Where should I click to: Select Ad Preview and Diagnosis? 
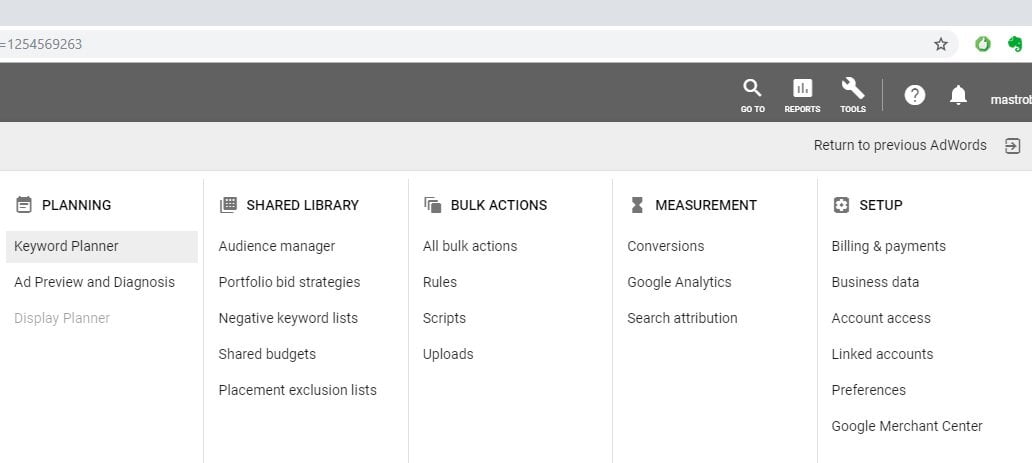click(x=94, y=282)
